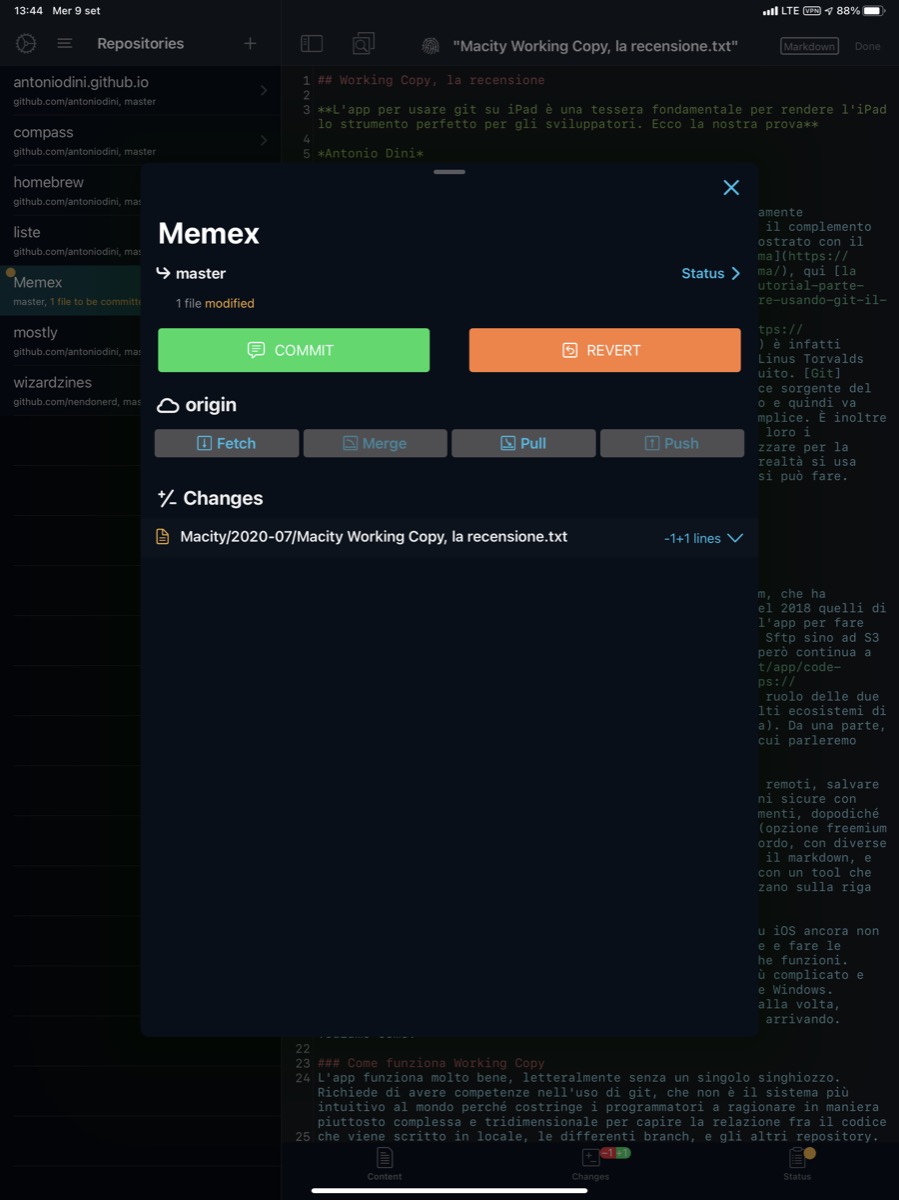
Task: Click the Changes section heading
Action: (210, 498)
